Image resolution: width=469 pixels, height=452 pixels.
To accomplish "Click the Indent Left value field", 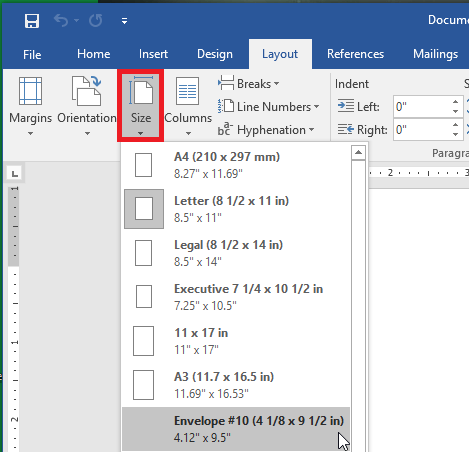I will coord(422,107).
